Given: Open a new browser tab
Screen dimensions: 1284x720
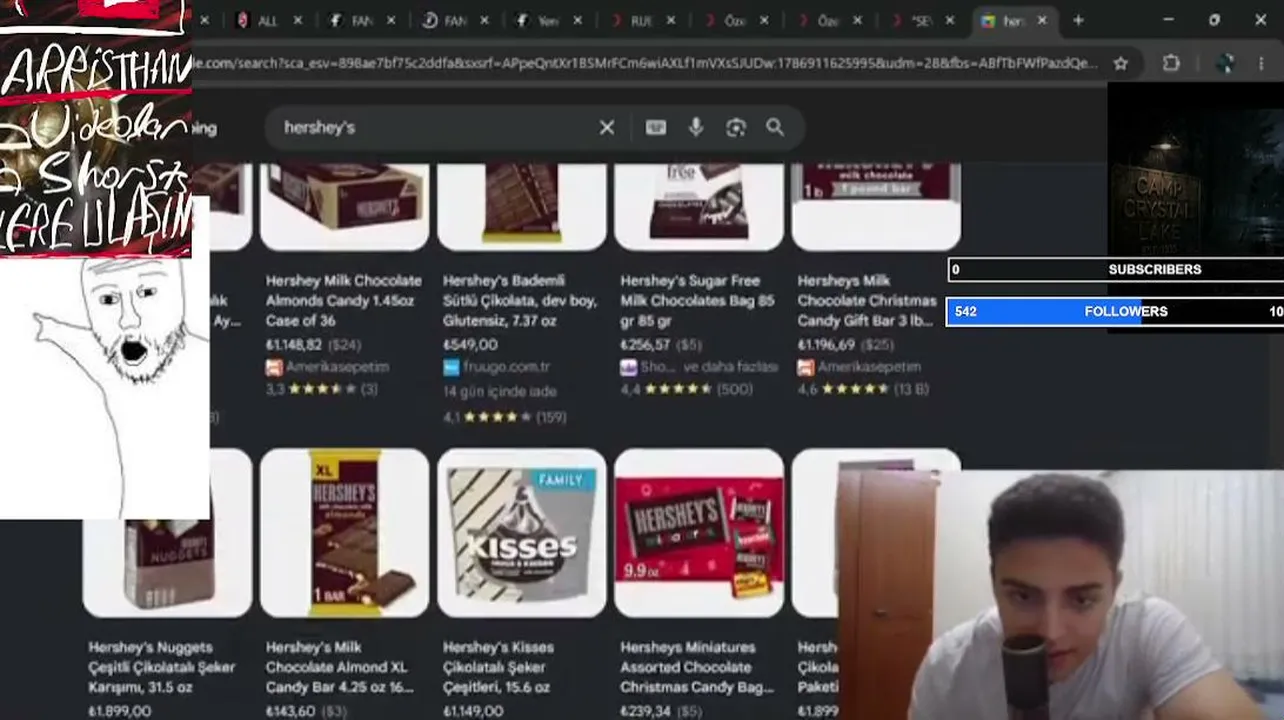Looking at the screenshot, I should tap(1078, 20).
